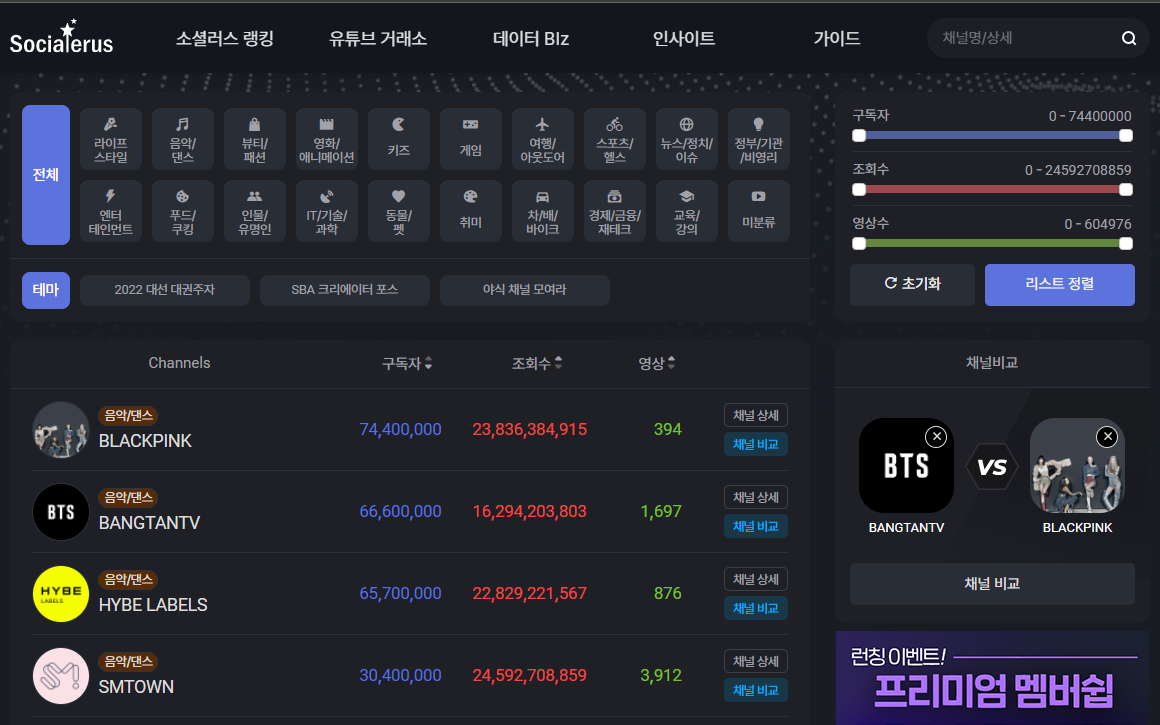Choose the 푸드/쿠킹 category tile
This screenshot has width=1160, height=725.
point(183,211)
